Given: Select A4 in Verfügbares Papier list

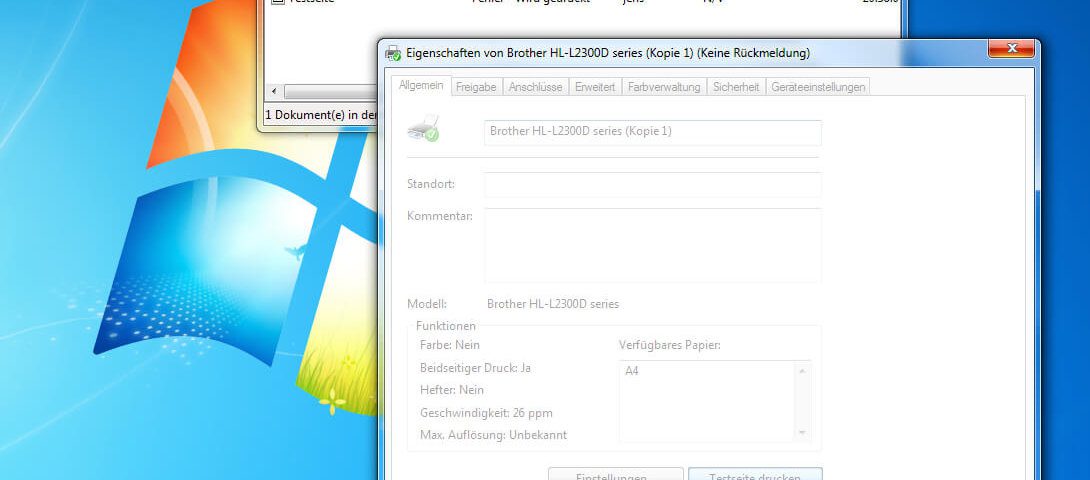Looking at the screenshot, I should pos(632,371).
